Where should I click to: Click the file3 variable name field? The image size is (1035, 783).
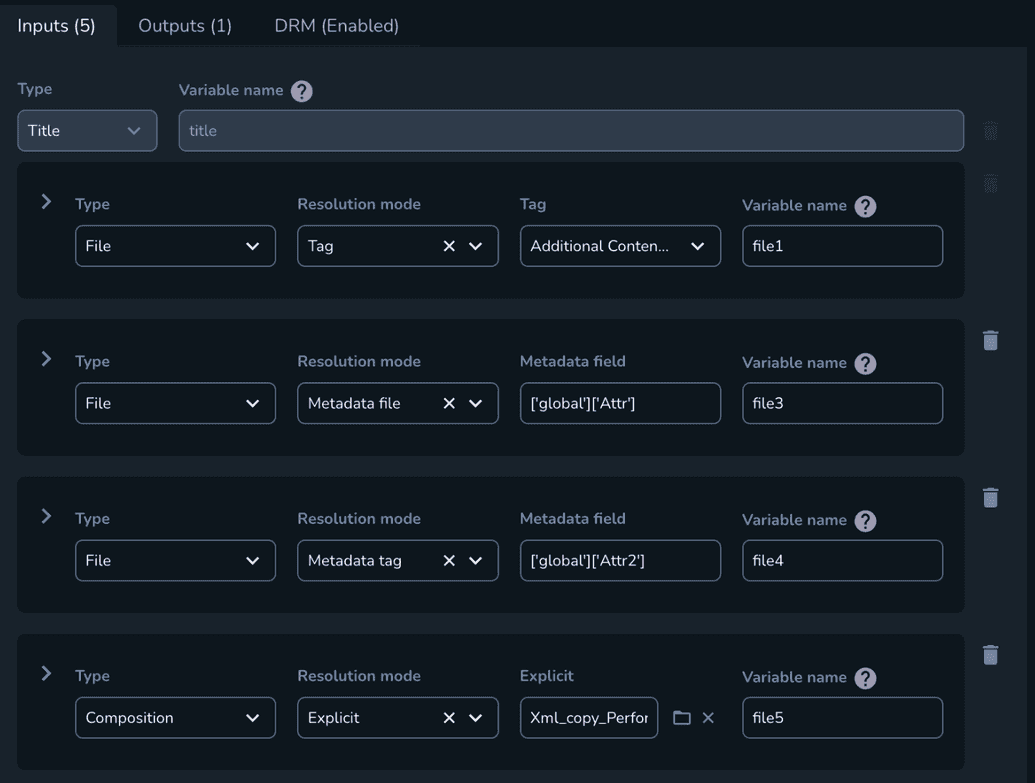click(842, 403)
